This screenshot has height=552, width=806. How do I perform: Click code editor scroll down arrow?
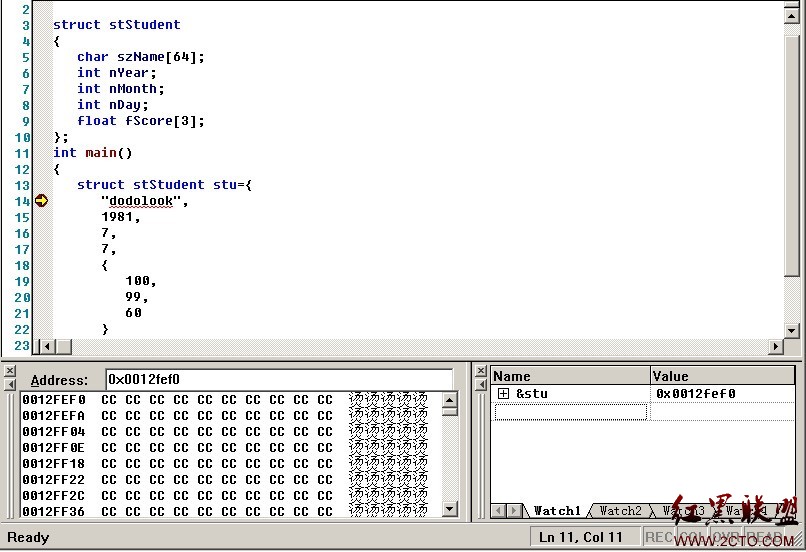tap(792, 330)
